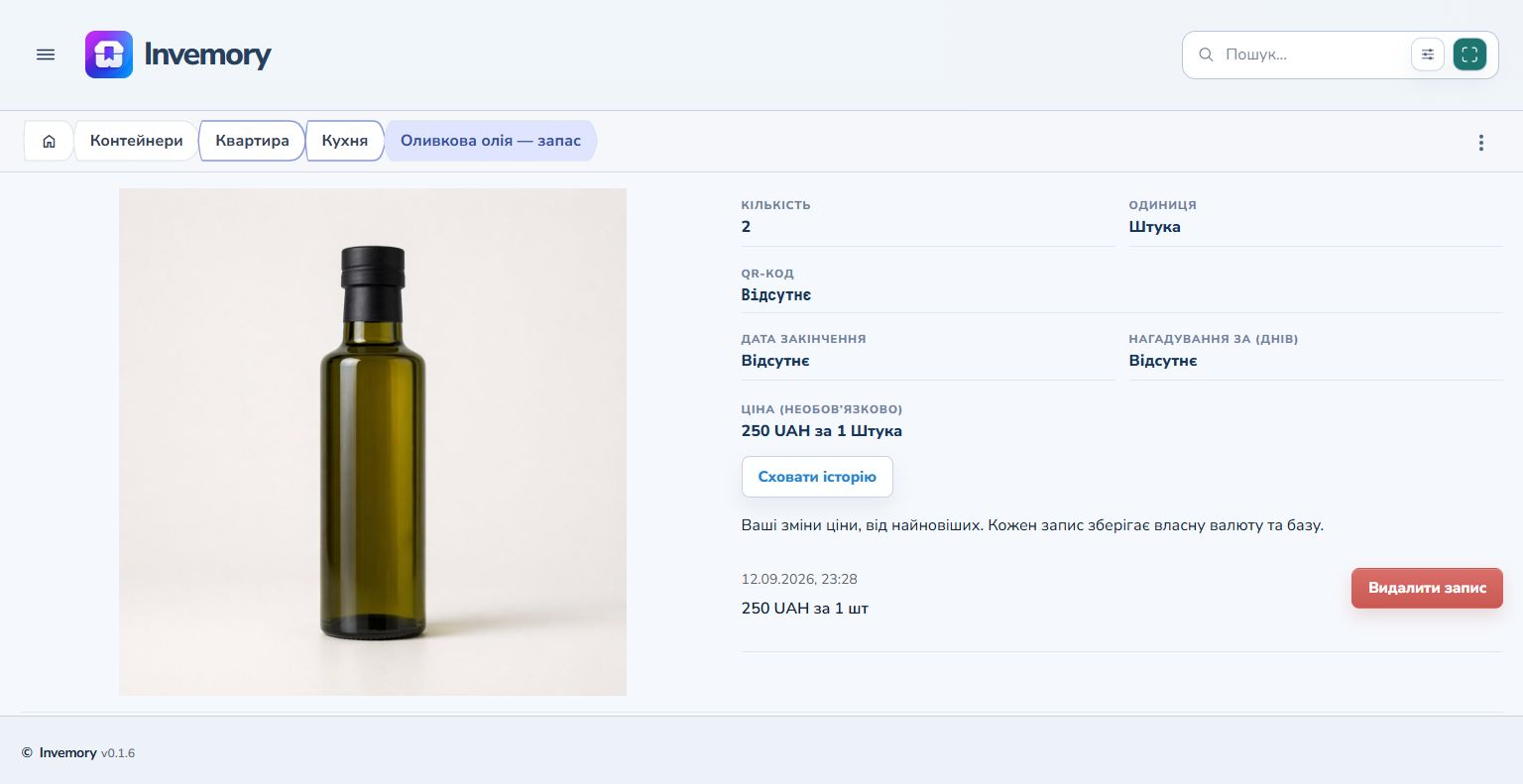This screenshot has width=1523, height=784.
Task: Click the quantity value 2
Action: 746,227
